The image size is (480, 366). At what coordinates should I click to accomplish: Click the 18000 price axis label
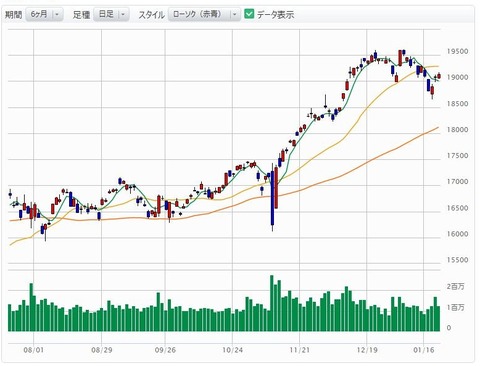click(457, 130)
